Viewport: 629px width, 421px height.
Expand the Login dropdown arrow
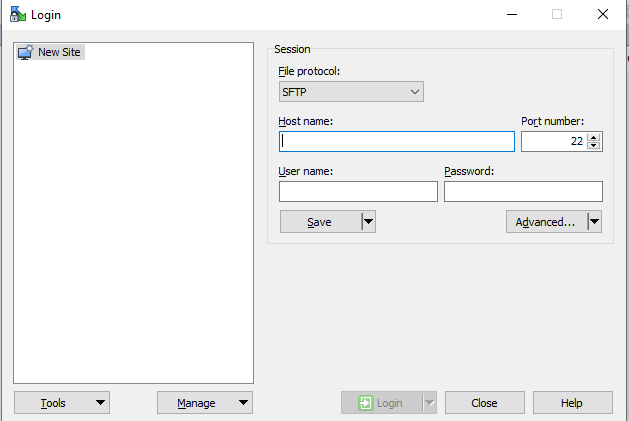430,403
